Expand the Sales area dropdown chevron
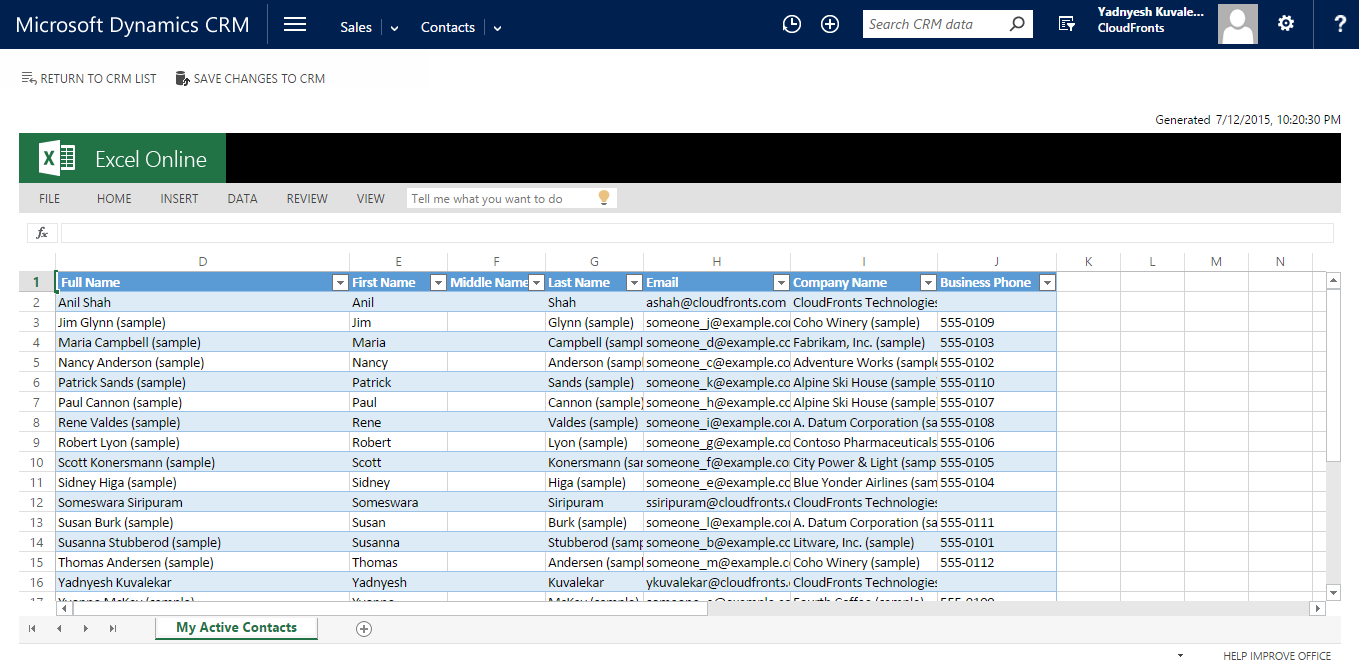The width and height of the screenshot is (1359, 666). (x=395, y=28)
